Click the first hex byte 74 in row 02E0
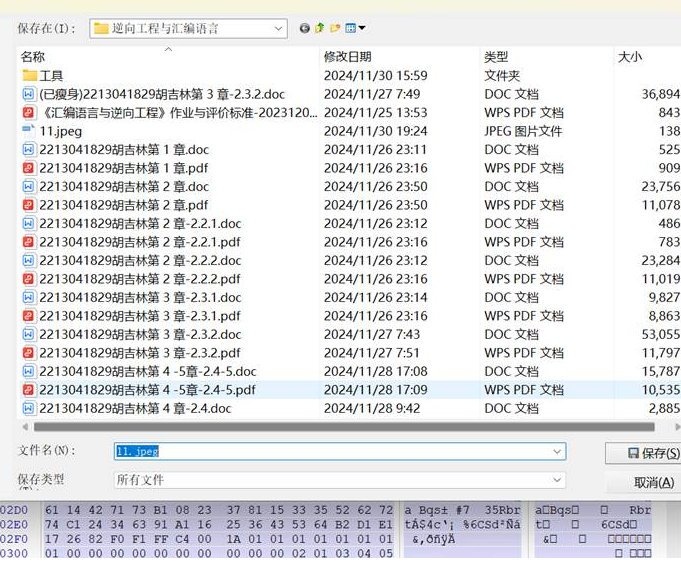 (x=51, y=525)
